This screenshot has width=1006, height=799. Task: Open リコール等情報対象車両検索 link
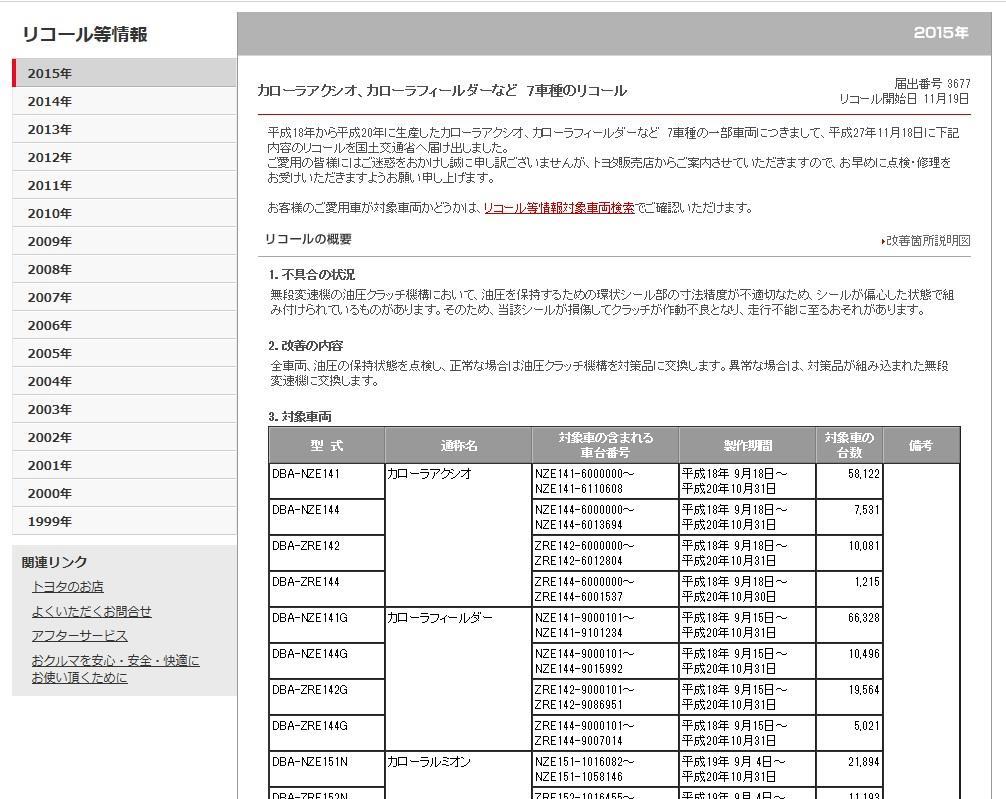coord(559,208)
